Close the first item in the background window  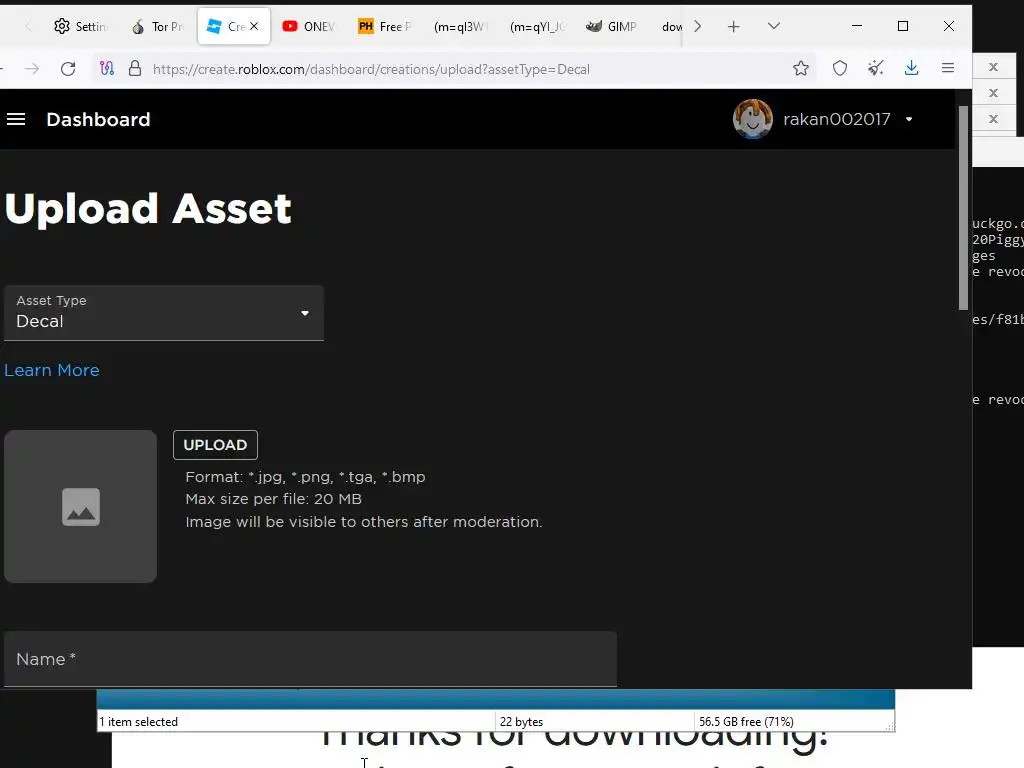click(x=993, y=67)
